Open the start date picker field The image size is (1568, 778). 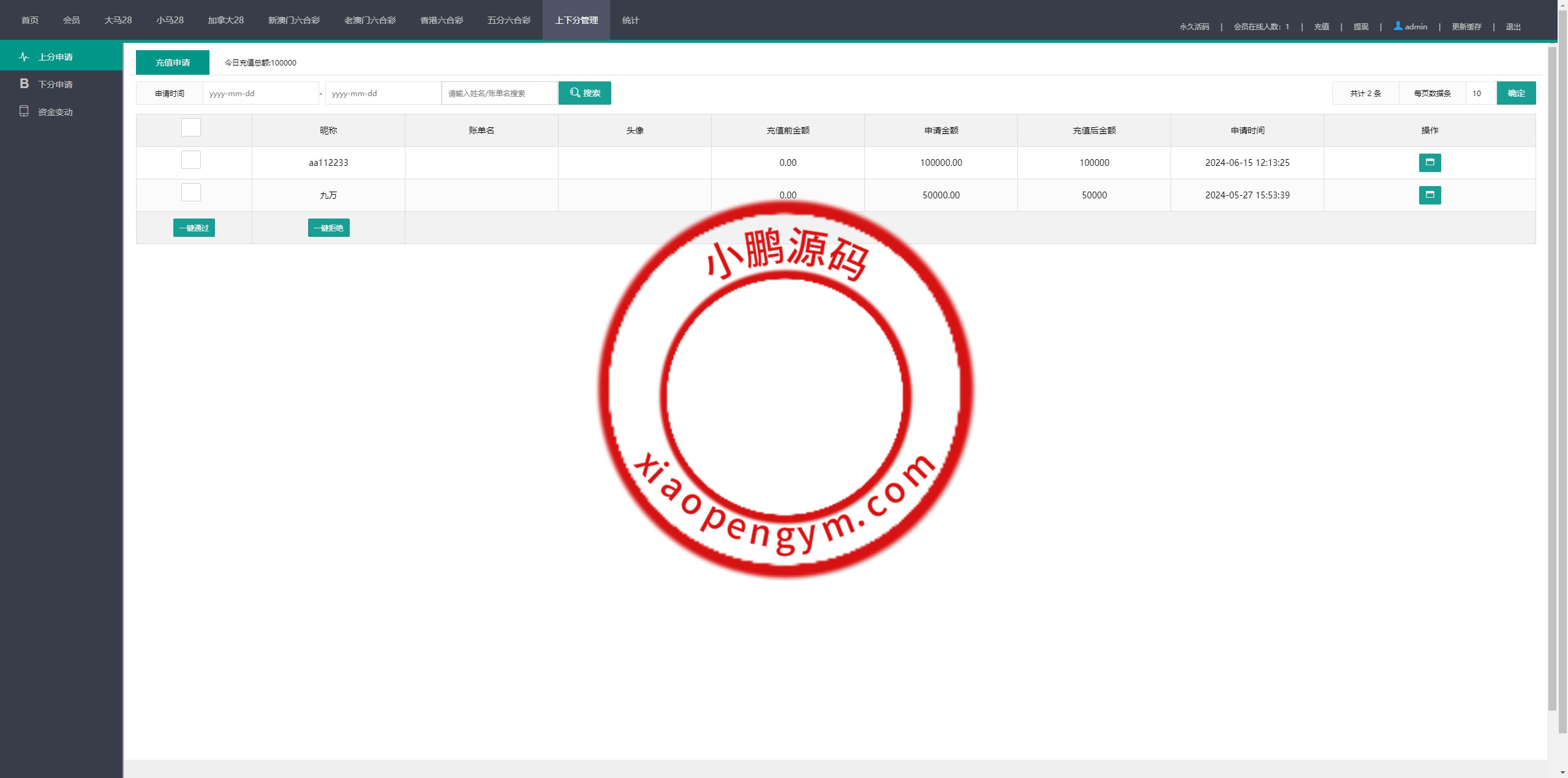(260, 94)
